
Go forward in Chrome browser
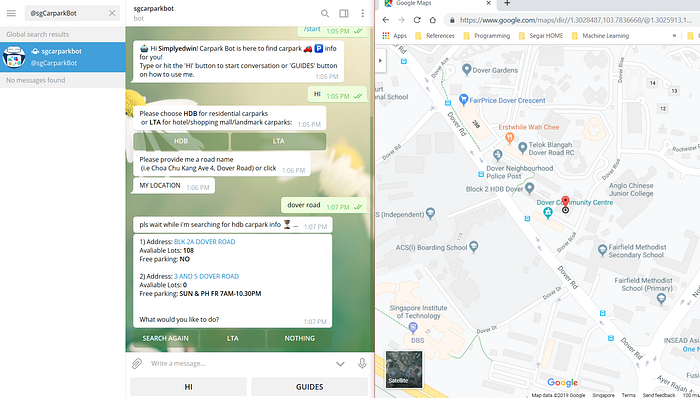401,20
